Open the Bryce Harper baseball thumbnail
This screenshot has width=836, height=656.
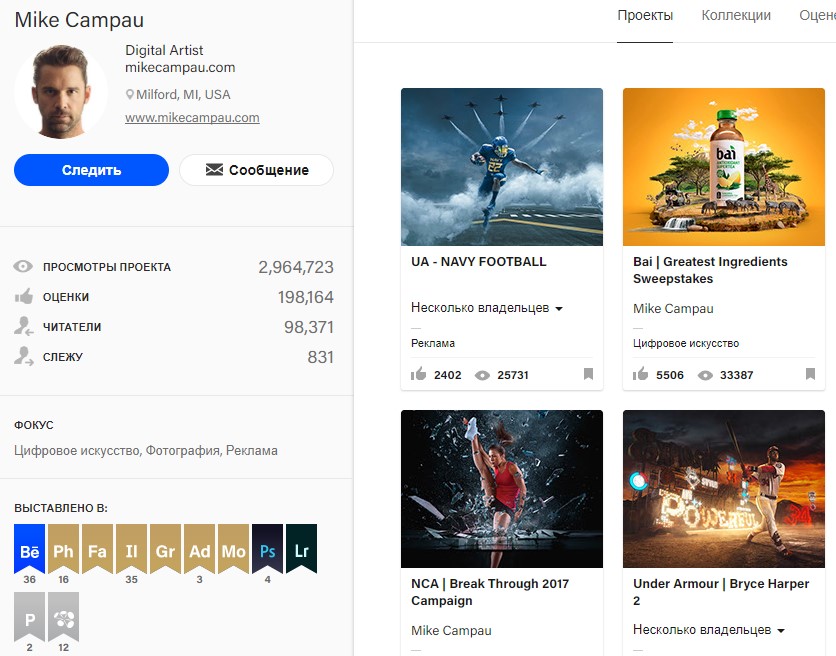point(724,489)
